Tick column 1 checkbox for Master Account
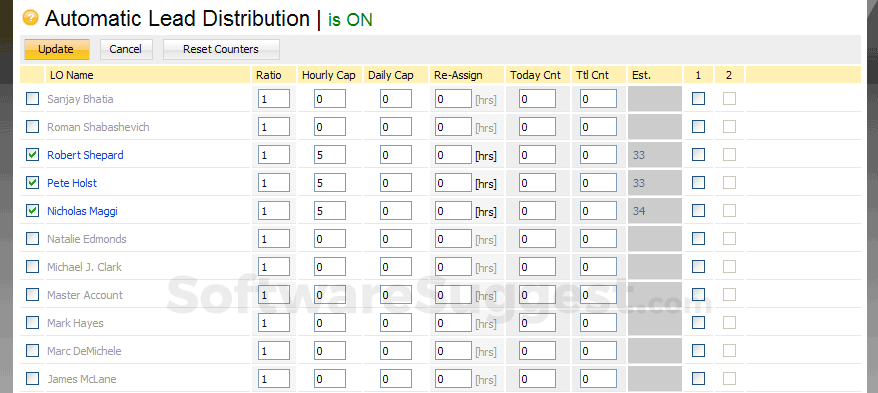 [698, 295]
